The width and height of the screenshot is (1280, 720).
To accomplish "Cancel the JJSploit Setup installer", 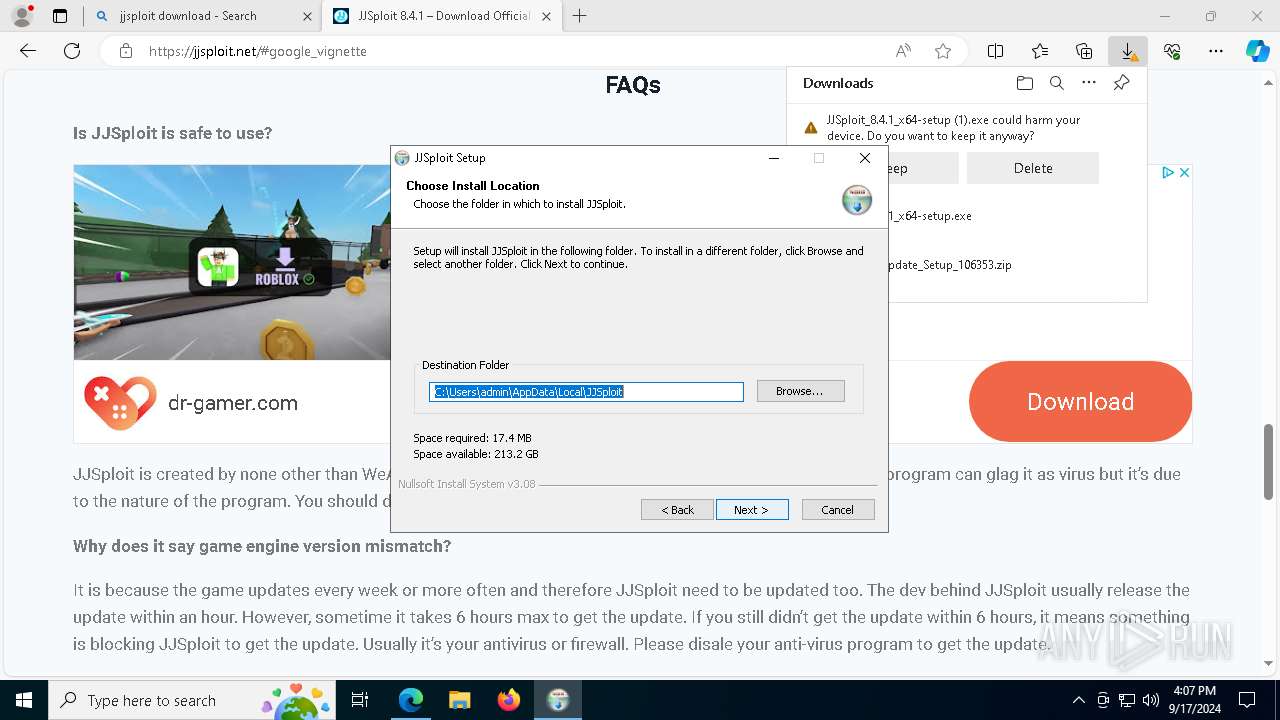I will 838,510.
